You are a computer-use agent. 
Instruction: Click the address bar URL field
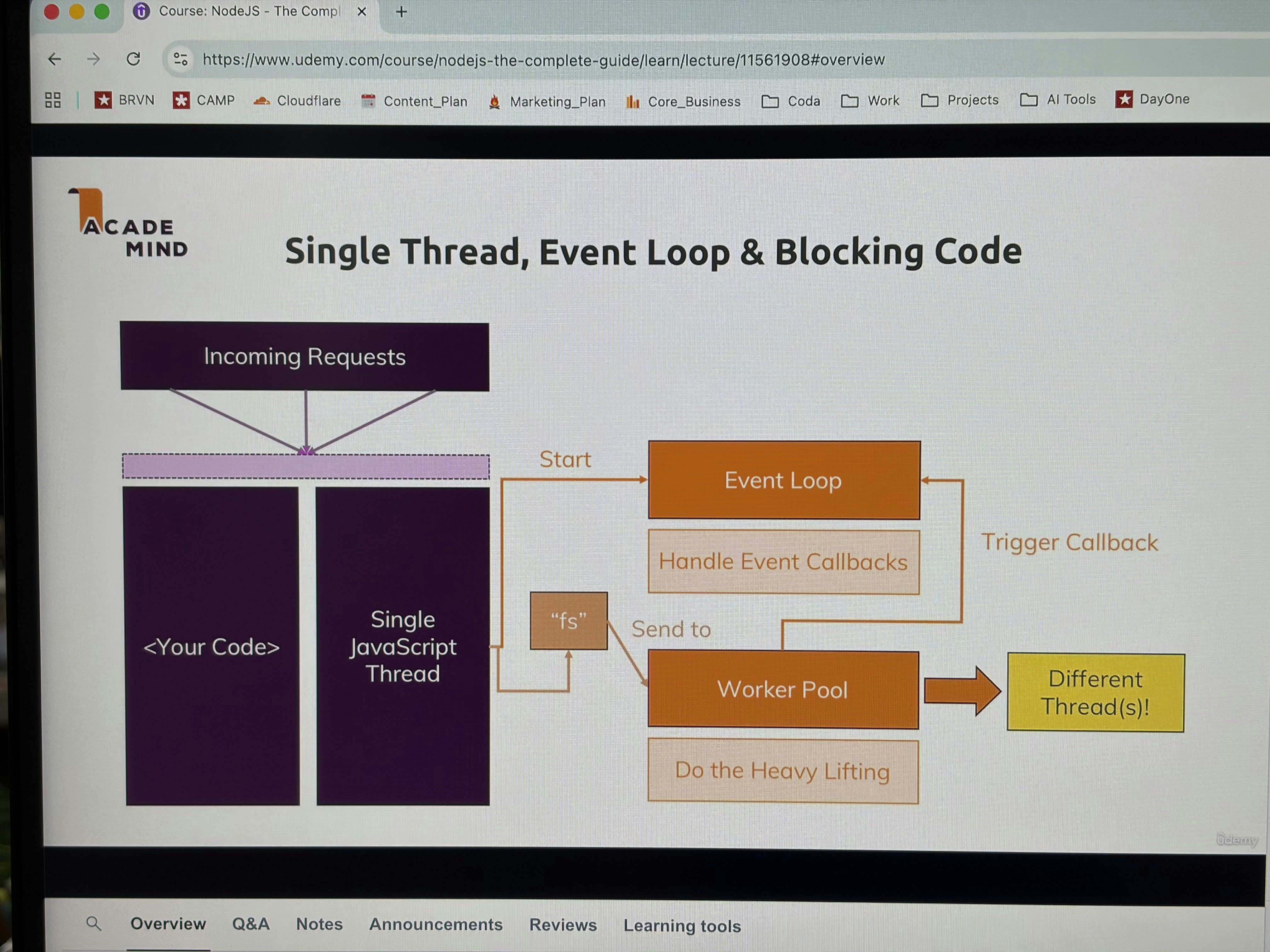pyautogui.click(x=543, y=60)
